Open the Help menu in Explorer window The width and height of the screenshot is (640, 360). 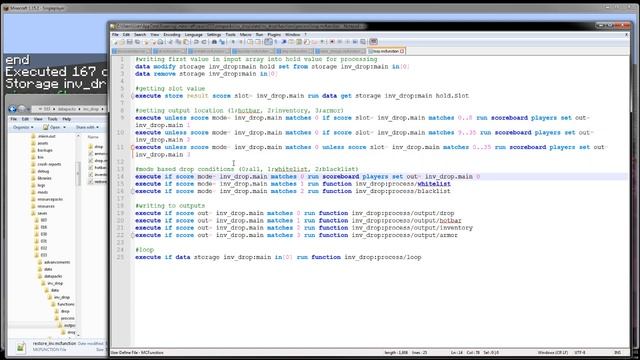pos(67,119)
